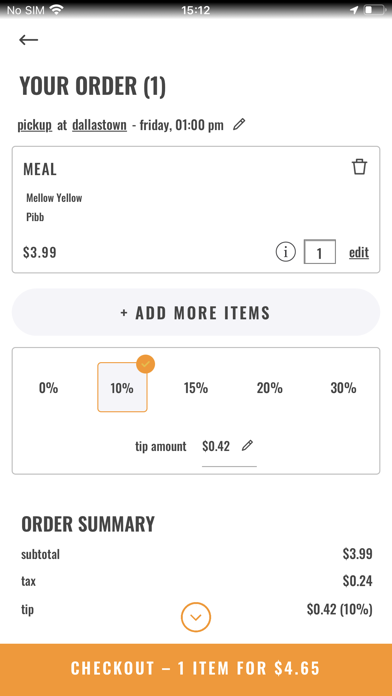Open the edit link for the meal
Image resolution: width=392 pixels, height=696 pixels.
click(359, 252)
